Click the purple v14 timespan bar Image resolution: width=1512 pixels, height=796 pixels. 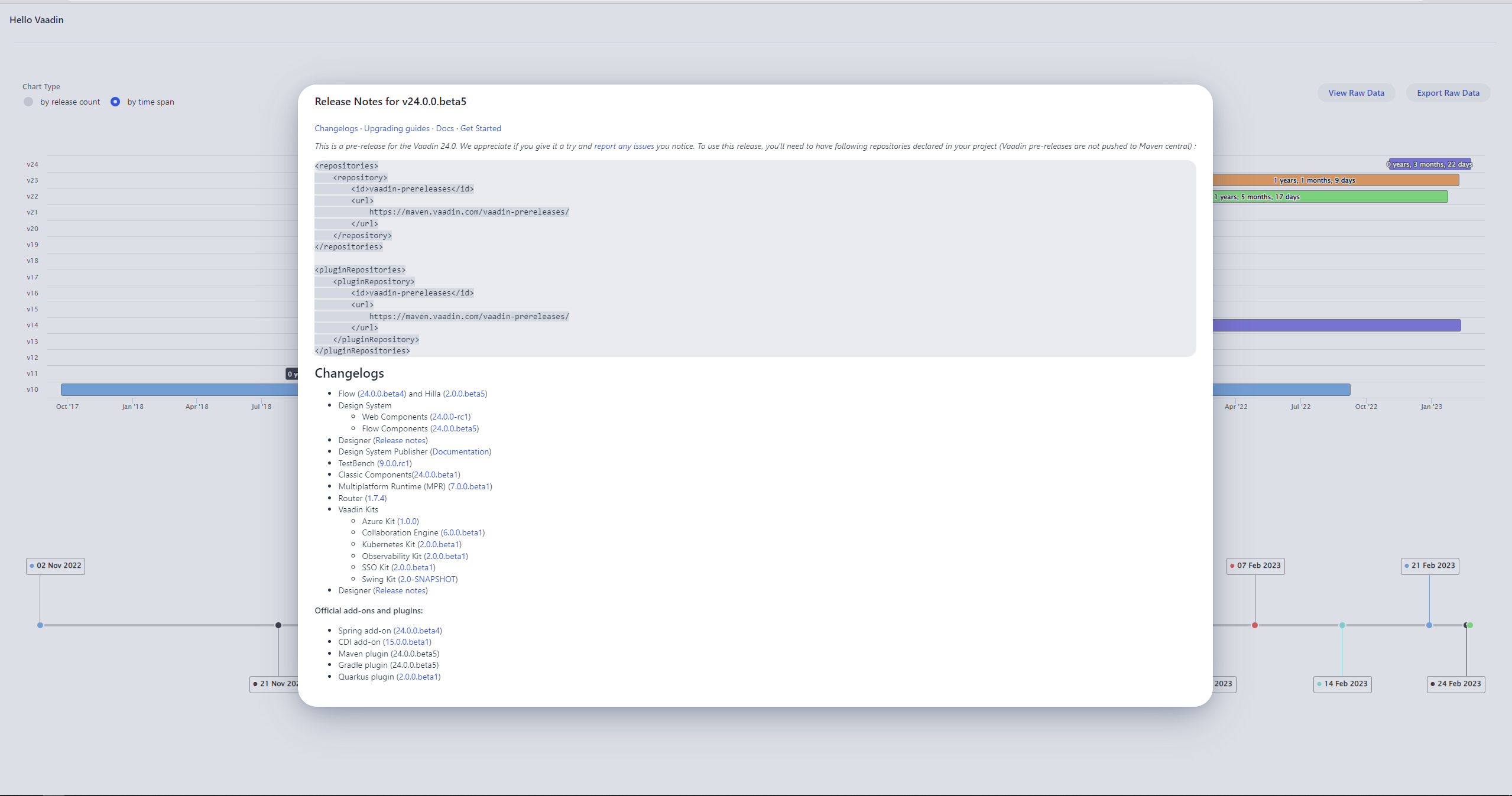[1336, 325]
